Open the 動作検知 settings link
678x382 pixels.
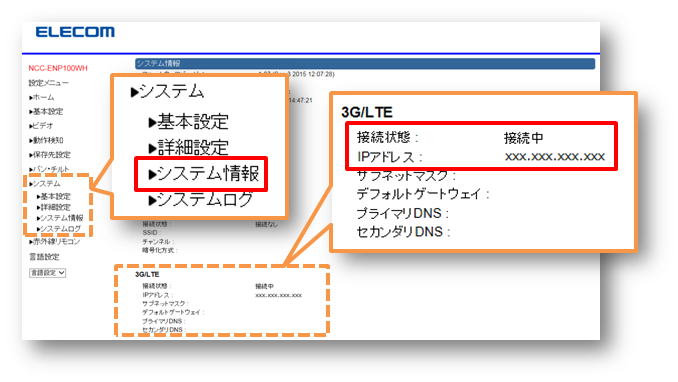(46, 140)
